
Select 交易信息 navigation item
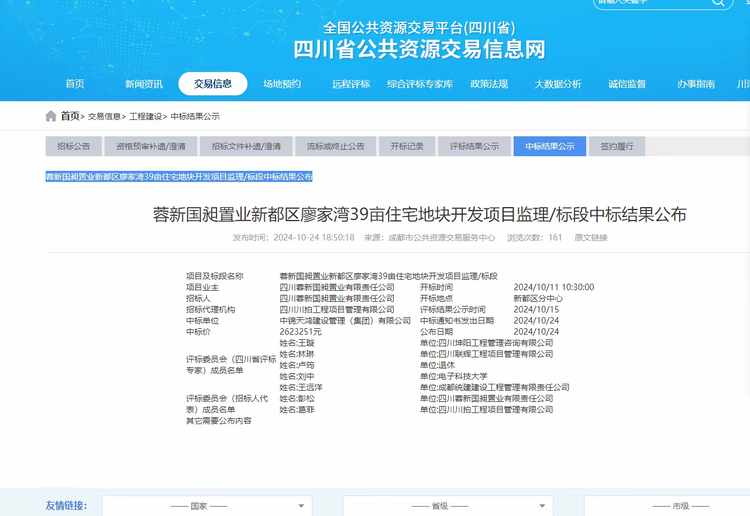[213, 84]
